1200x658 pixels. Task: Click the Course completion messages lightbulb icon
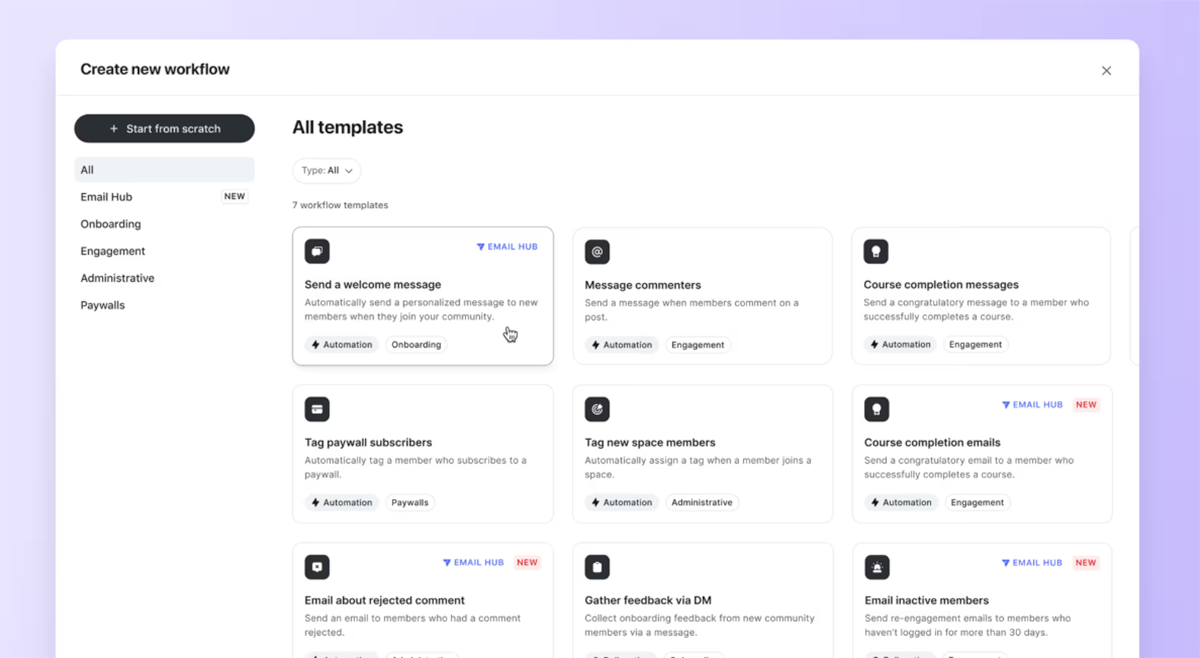click(x=876, y=252)
